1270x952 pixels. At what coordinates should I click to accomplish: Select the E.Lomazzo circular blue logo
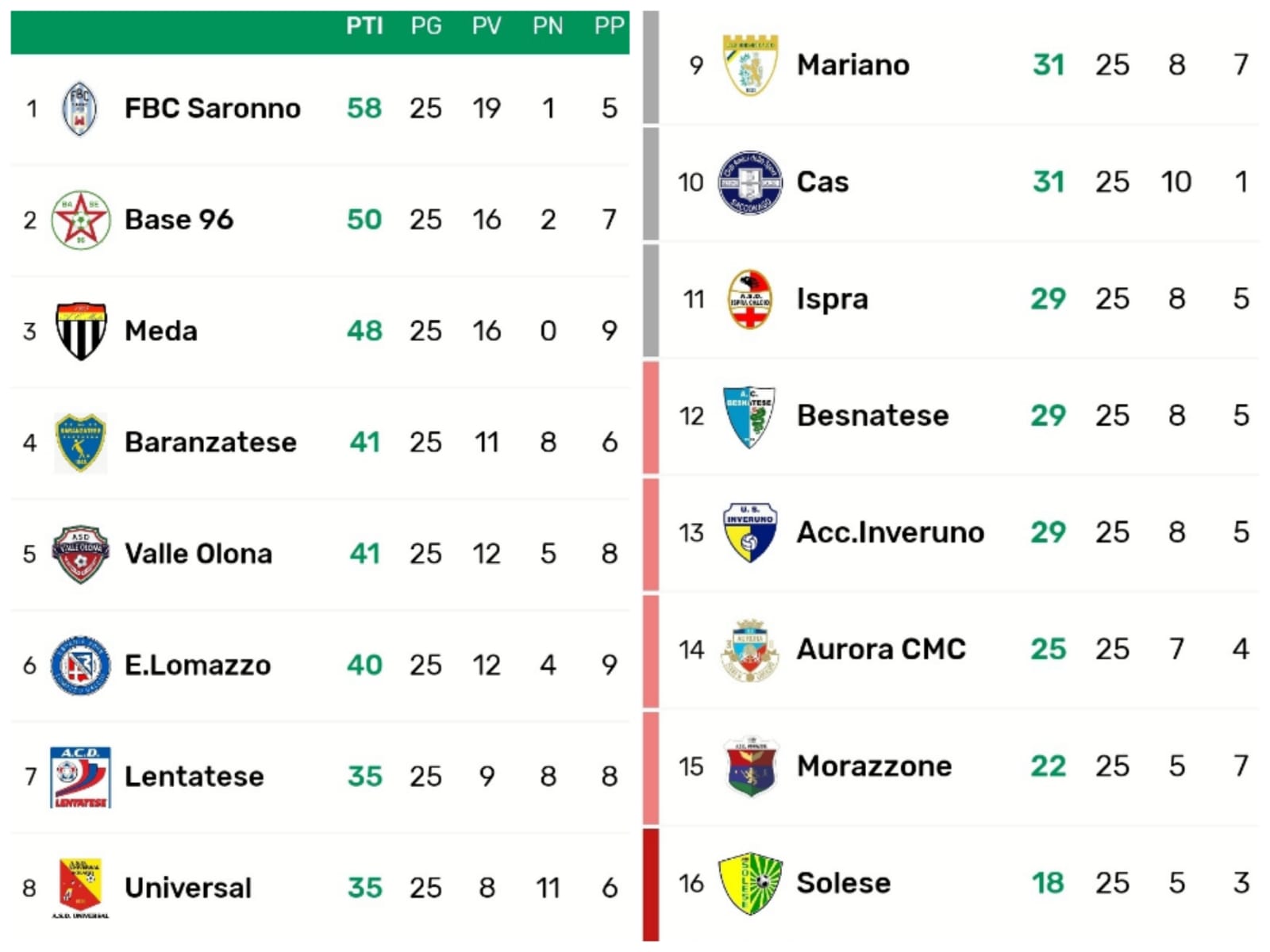(x=80, y=665)
